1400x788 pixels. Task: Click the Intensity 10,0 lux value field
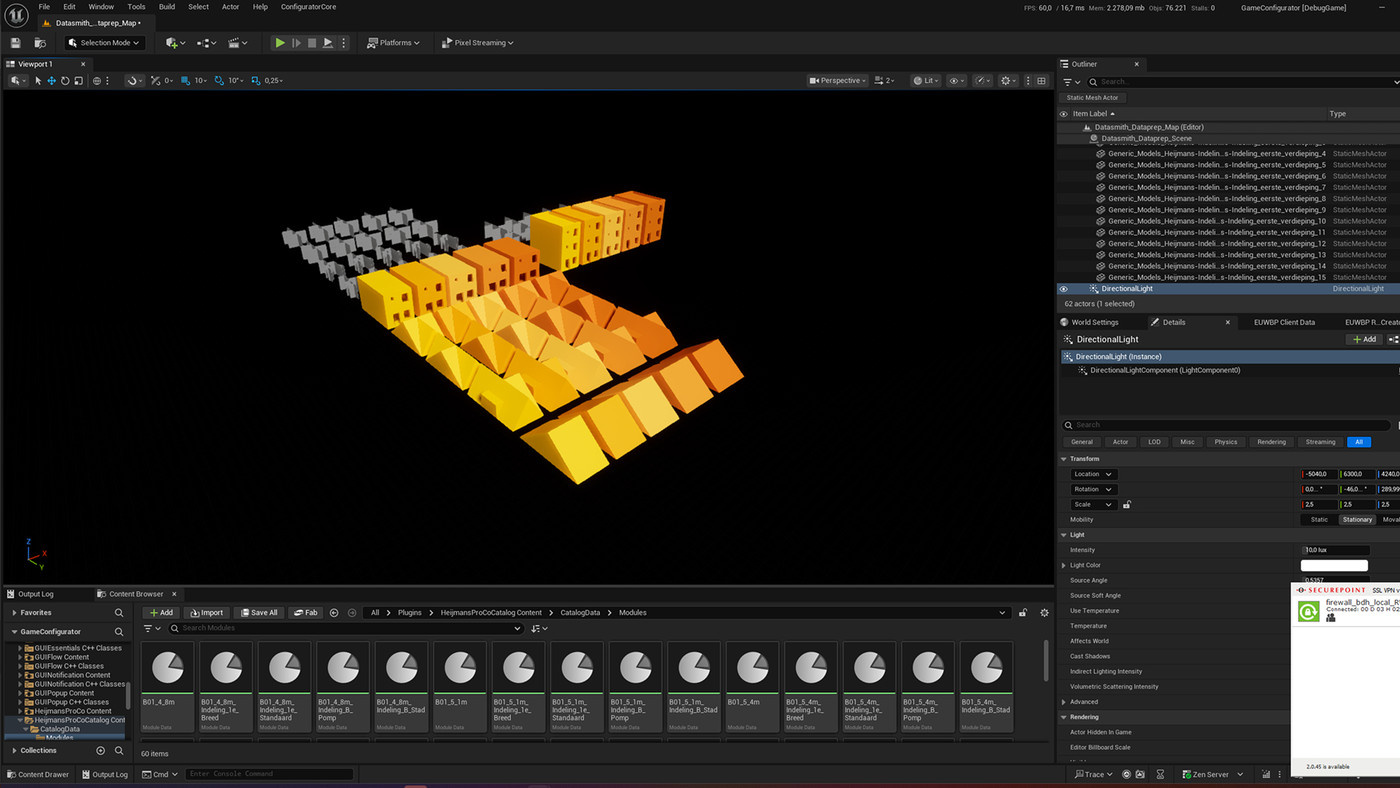coord(1335,550)
